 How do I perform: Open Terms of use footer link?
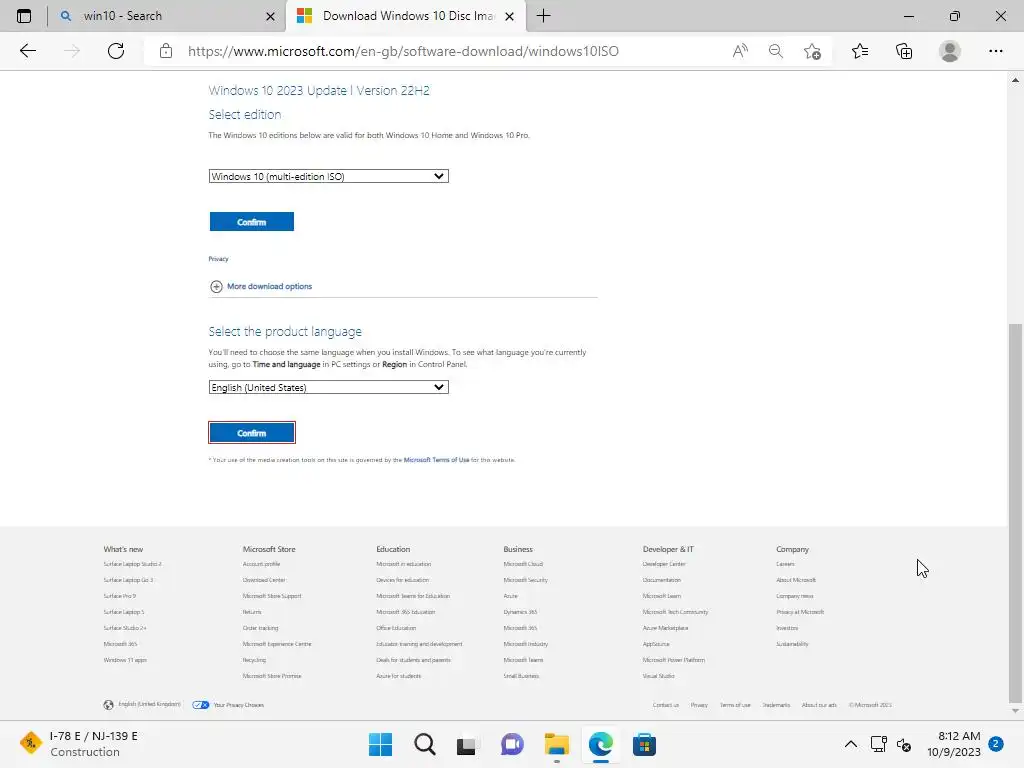point(735,705)
